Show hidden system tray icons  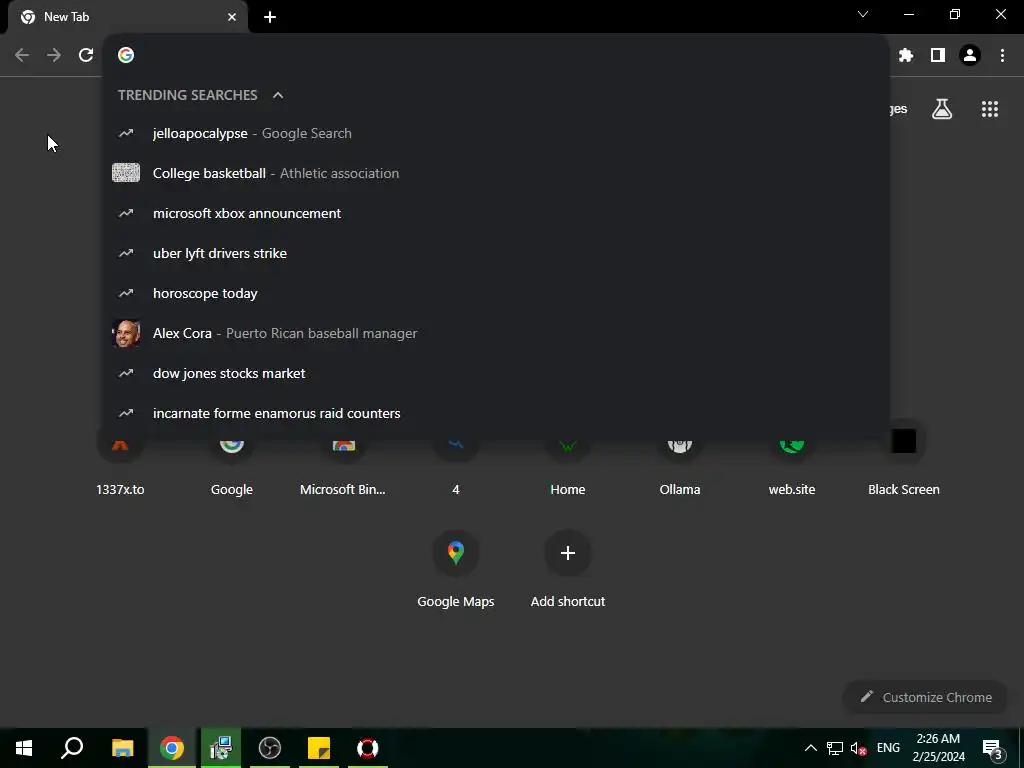(810, 748)
